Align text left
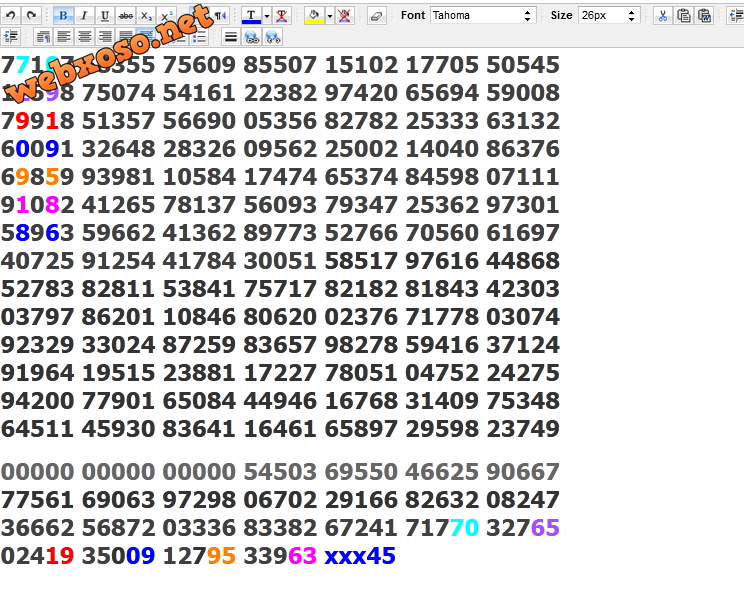Viewport: 744px width, 601px height. (64, 37)
